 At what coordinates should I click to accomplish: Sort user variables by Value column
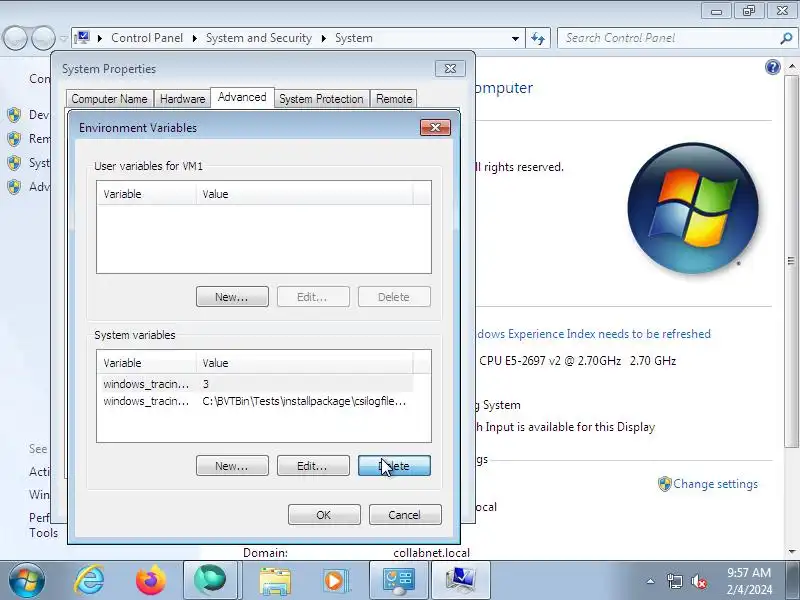coord(305,194)
